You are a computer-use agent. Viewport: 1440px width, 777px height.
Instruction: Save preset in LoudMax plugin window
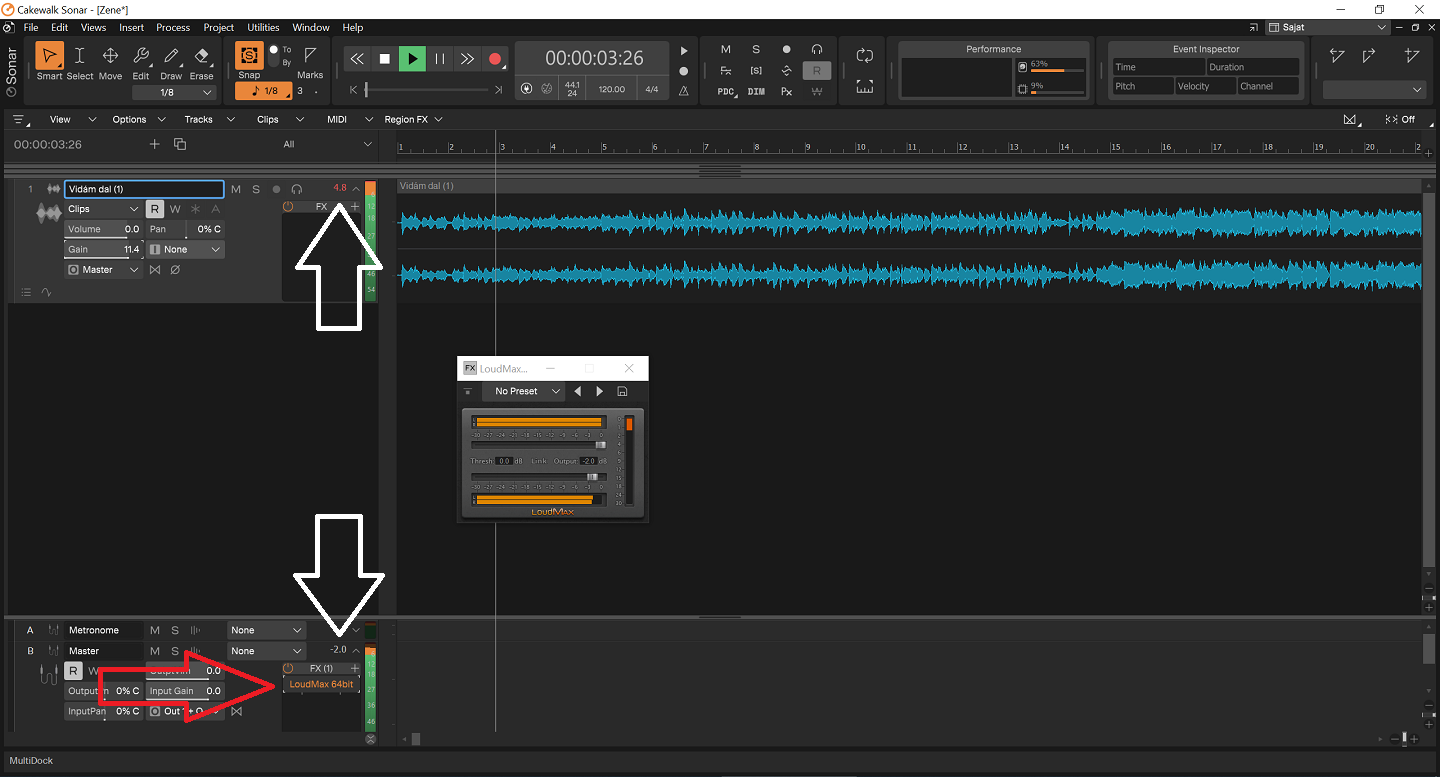pos(622,391)
